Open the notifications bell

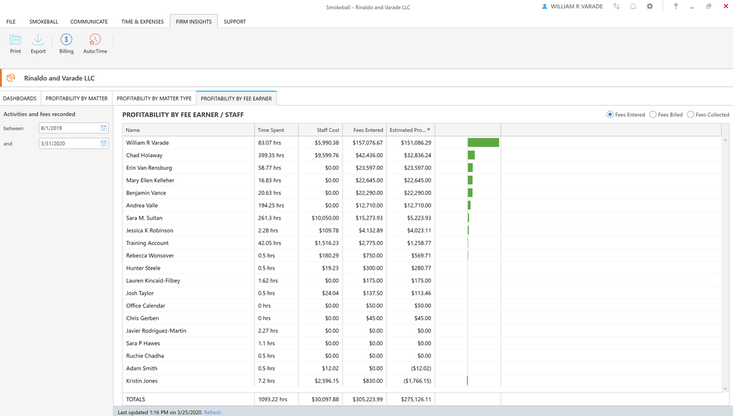coord(633,7)
